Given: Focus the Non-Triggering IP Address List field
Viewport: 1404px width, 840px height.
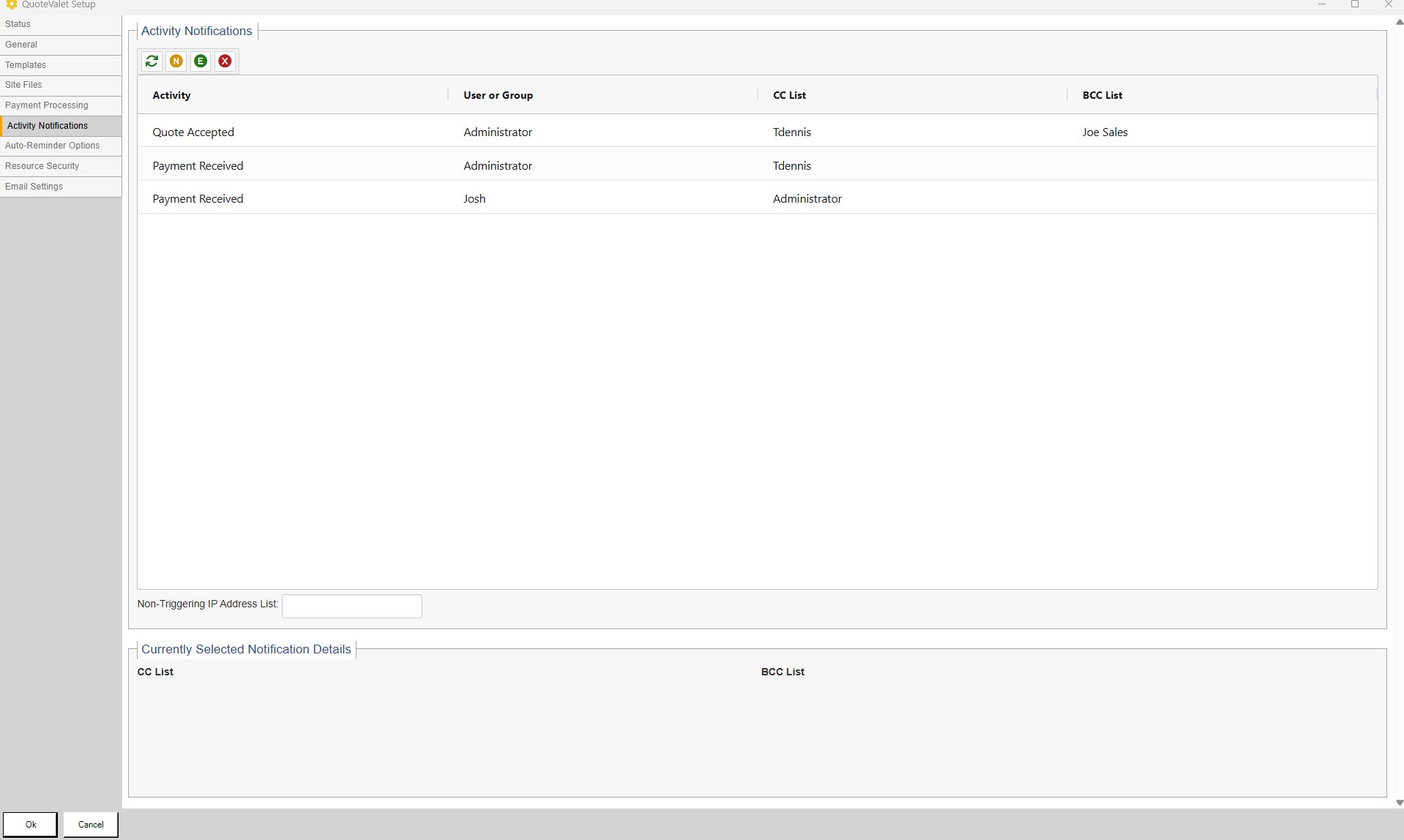Looking at the screenshot, I should (x=352, y=606).
